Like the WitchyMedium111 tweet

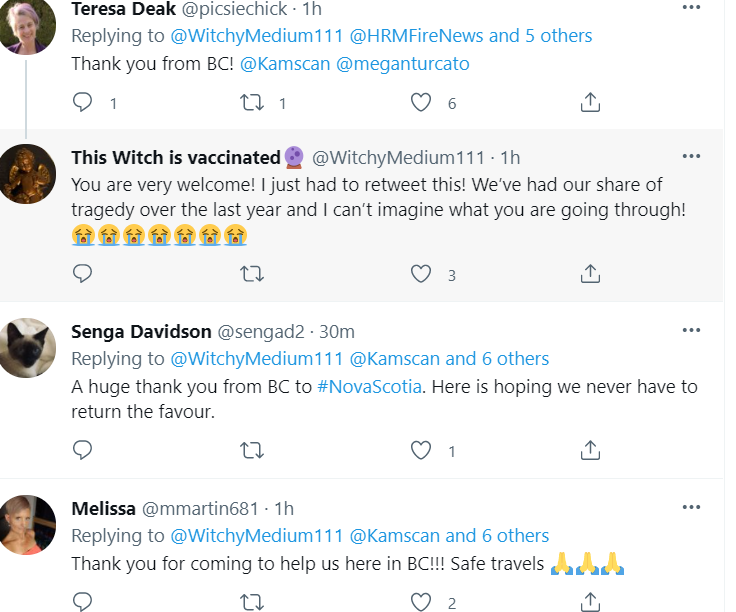point(422,273)
